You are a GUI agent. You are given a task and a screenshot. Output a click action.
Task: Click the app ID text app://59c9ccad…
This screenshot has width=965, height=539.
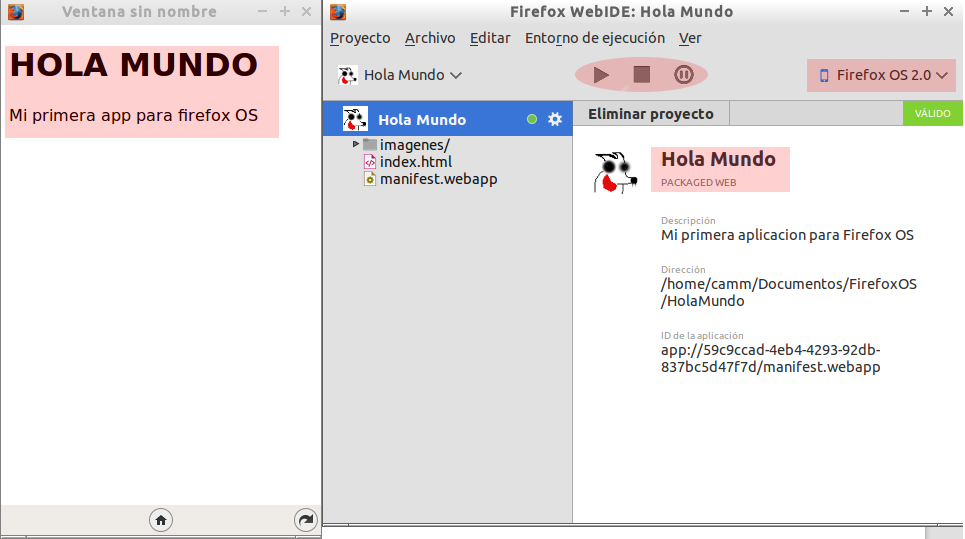click(x=771, y=359)
